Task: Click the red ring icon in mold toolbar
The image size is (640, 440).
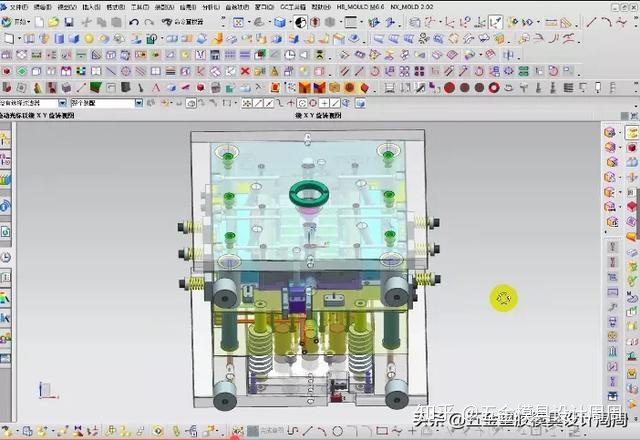Action: pyautogui.click(x=494, y=87)
